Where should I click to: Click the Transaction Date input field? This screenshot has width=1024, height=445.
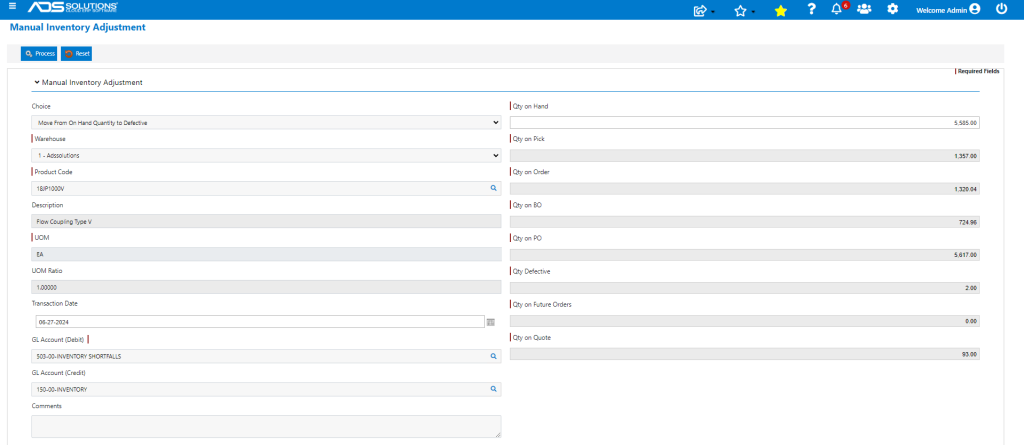tap(260, 321)
